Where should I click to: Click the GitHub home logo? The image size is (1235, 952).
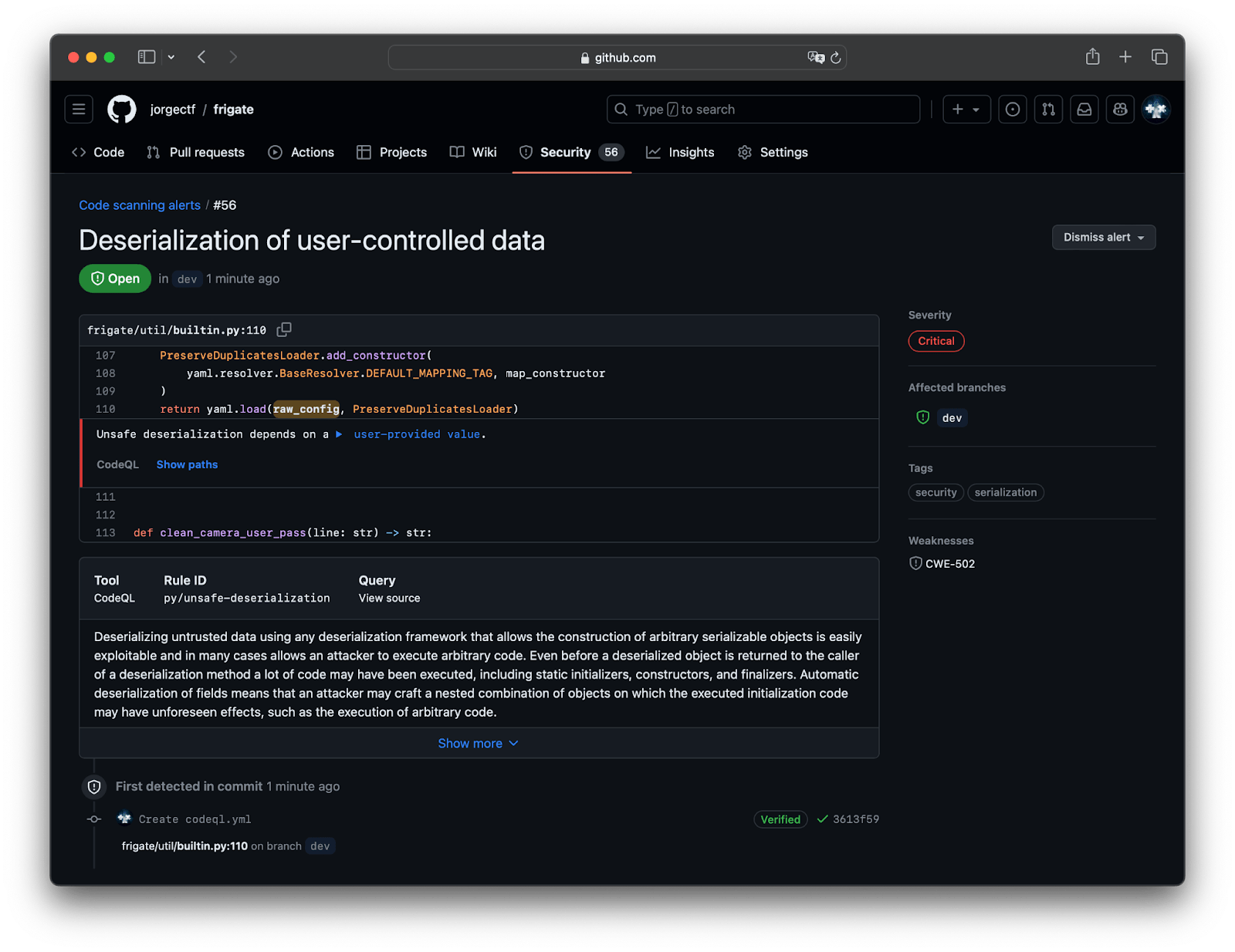pyautogui.click(x=121, y=109)
